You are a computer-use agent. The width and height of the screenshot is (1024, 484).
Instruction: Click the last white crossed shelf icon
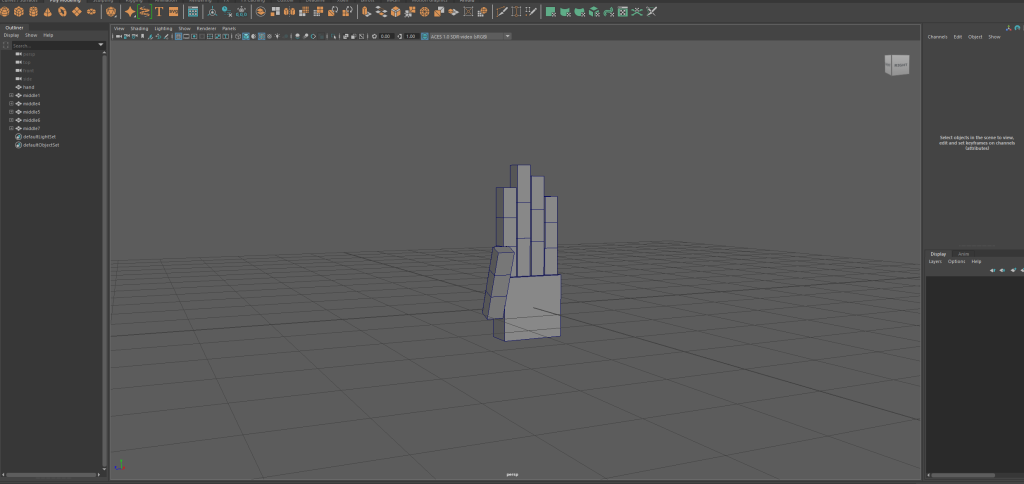651,12
